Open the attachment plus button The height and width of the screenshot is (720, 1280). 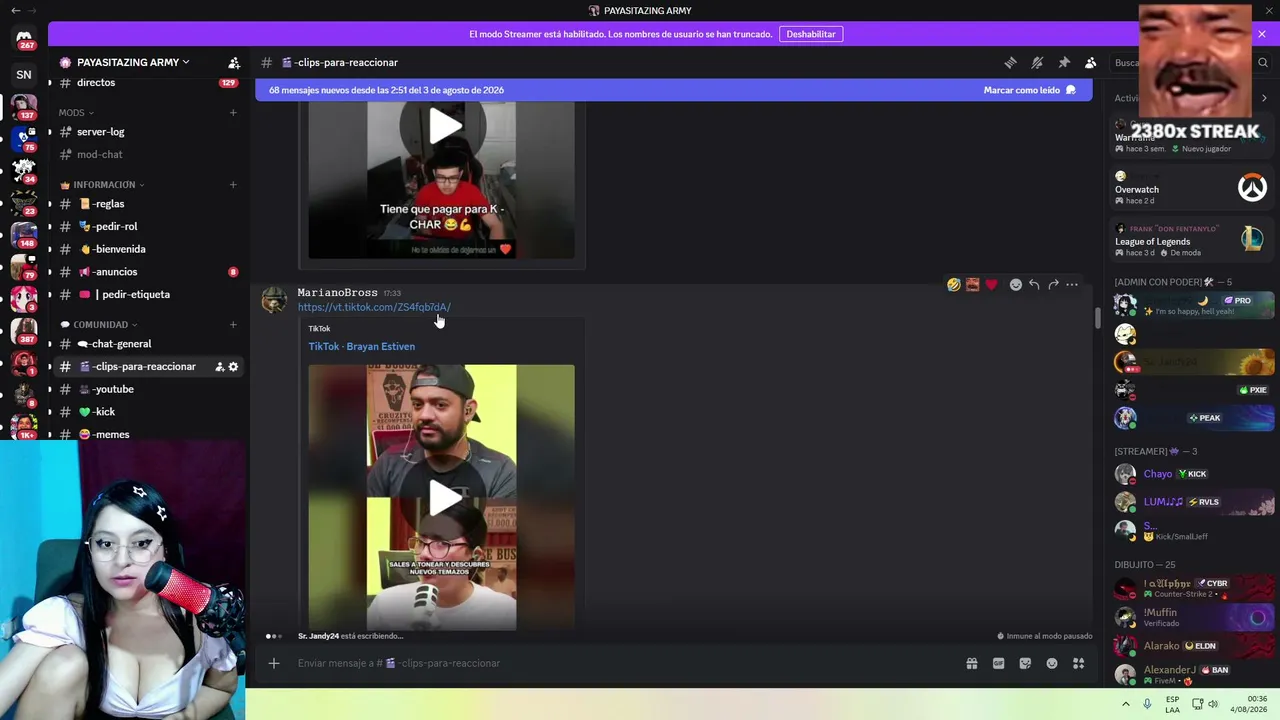click(273, 663)
